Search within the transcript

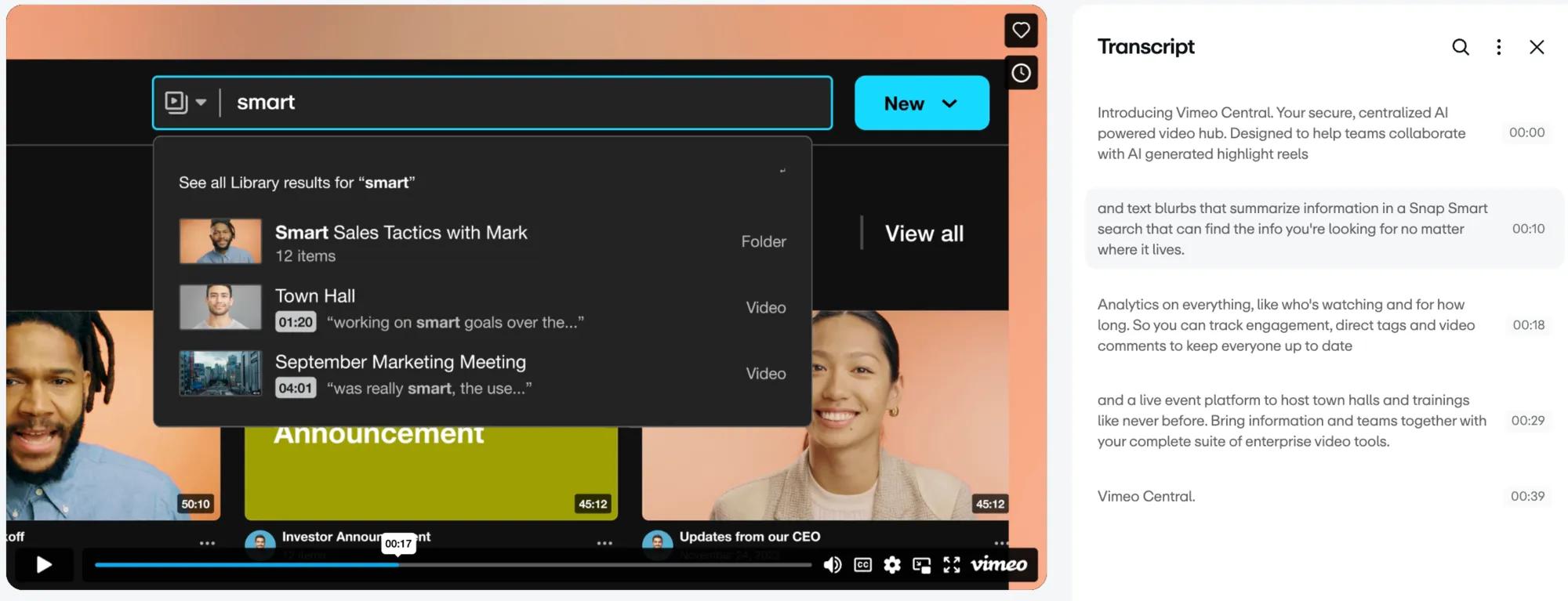[x=1460, y=47]
